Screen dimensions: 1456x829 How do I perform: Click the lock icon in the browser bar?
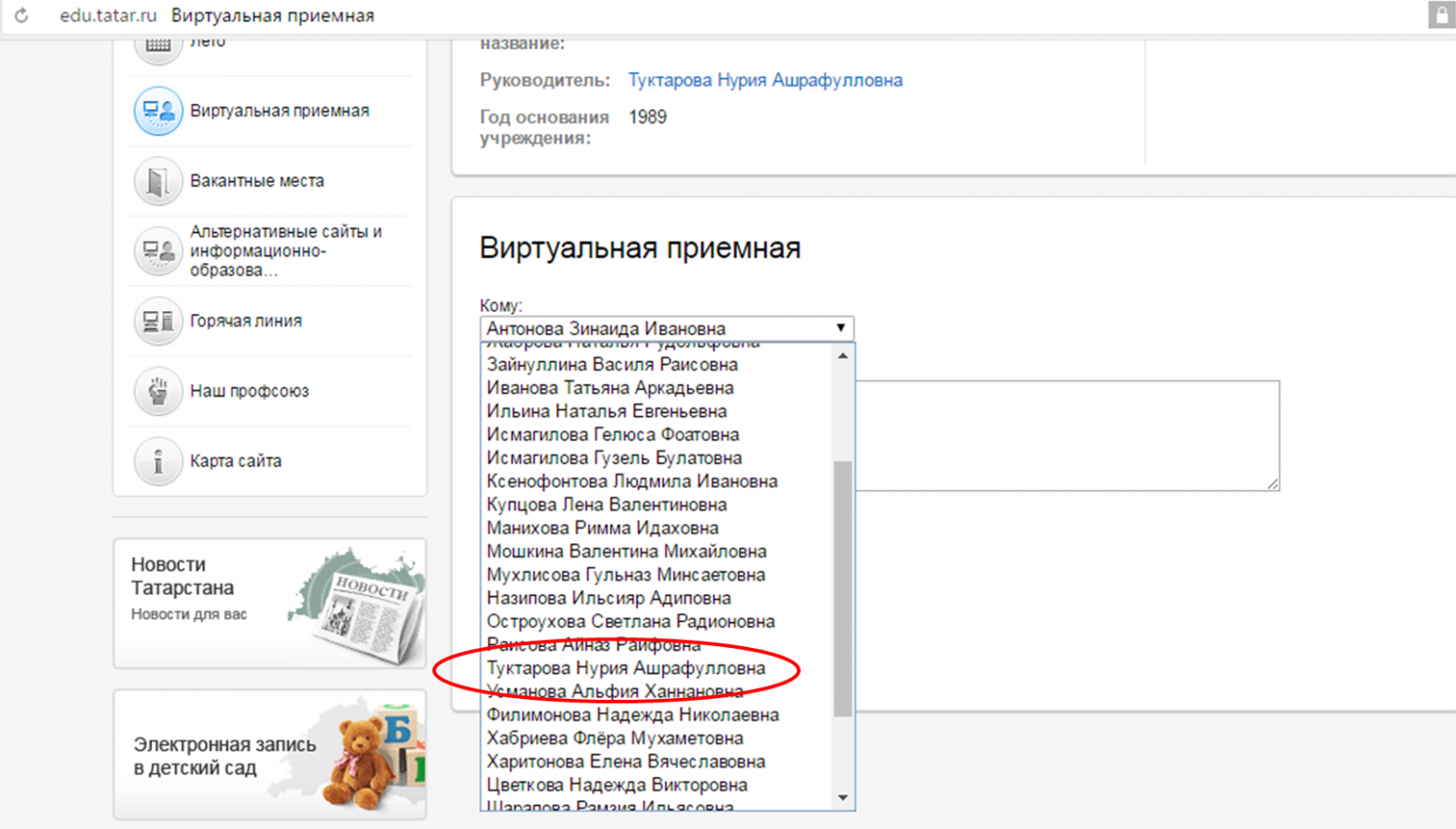(x=1441, y=15)
